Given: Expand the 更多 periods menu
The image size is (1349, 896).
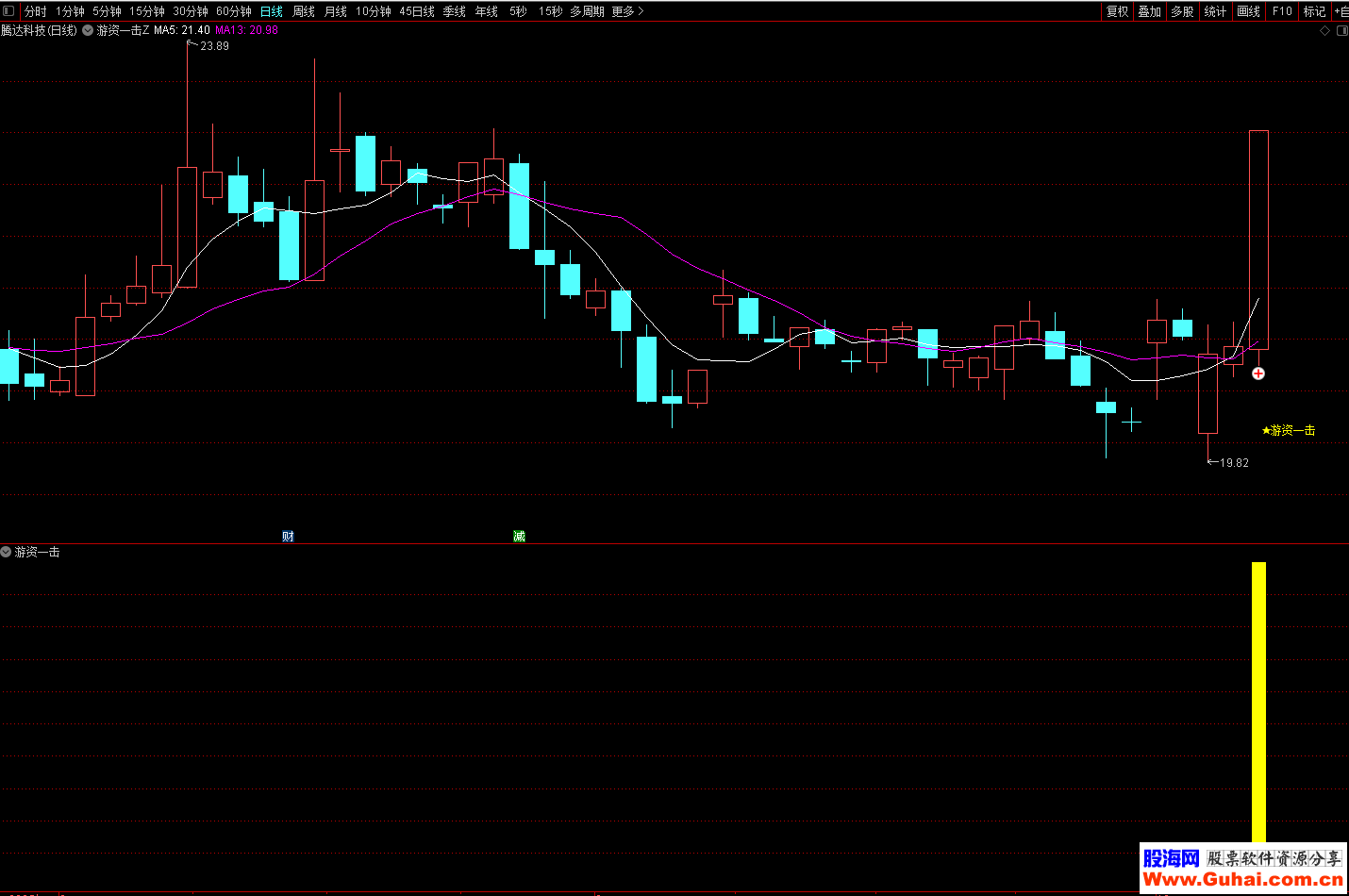Looking at the screenshot, I should click(627, 11).
